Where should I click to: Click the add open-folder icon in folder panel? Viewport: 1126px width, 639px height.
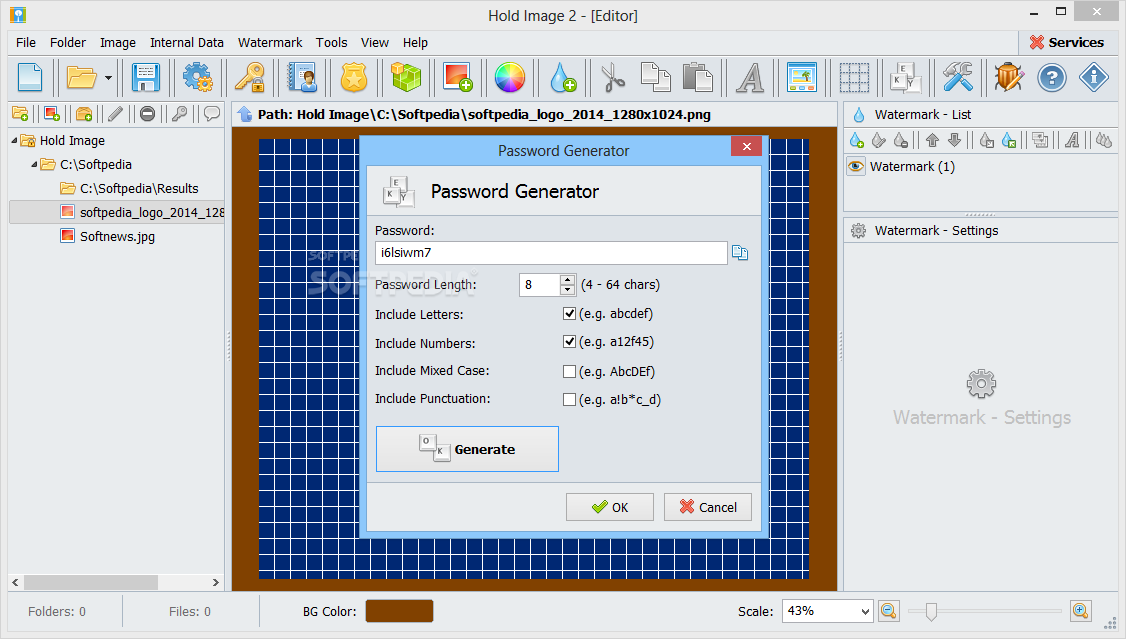tap(84, 113)
